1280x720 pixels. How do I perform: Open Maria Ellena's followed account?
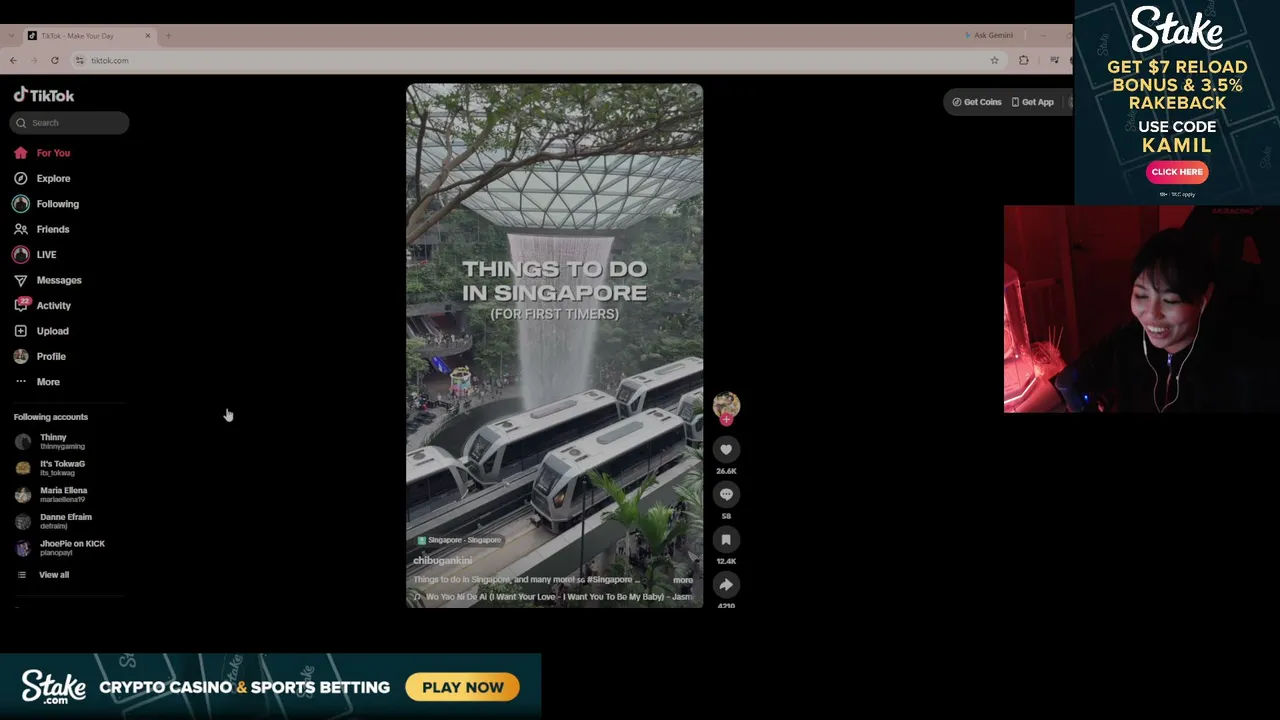click(63, 494)
